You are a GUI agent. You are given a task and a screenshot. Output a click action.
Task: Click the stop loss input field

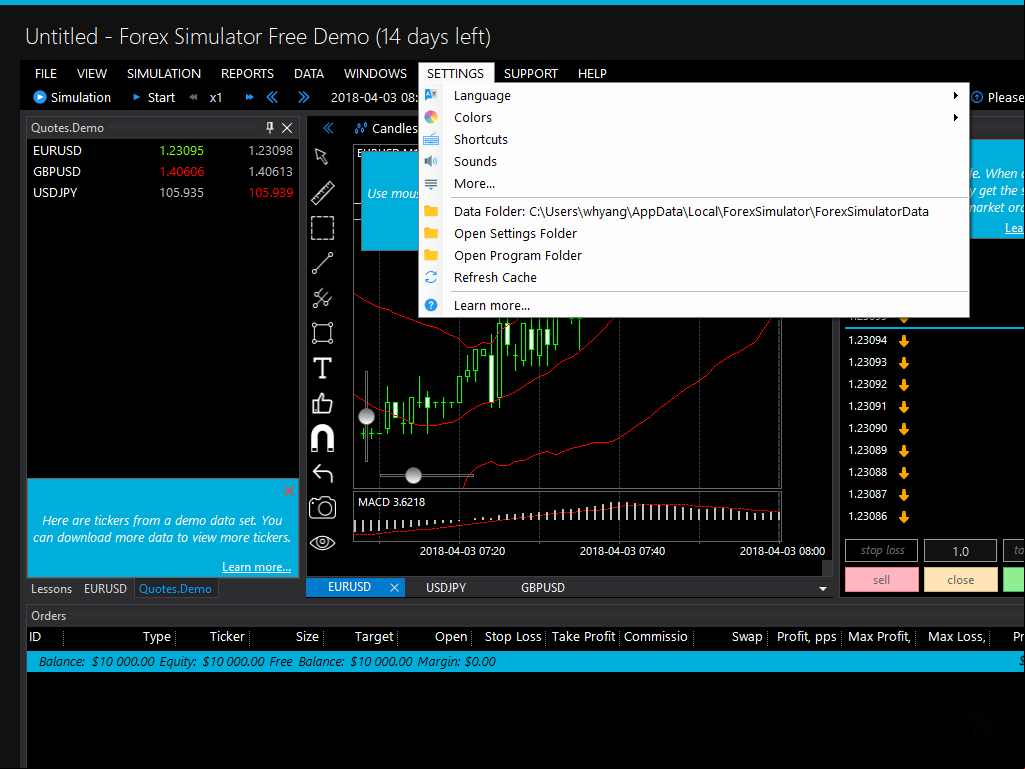click(881, 551)
